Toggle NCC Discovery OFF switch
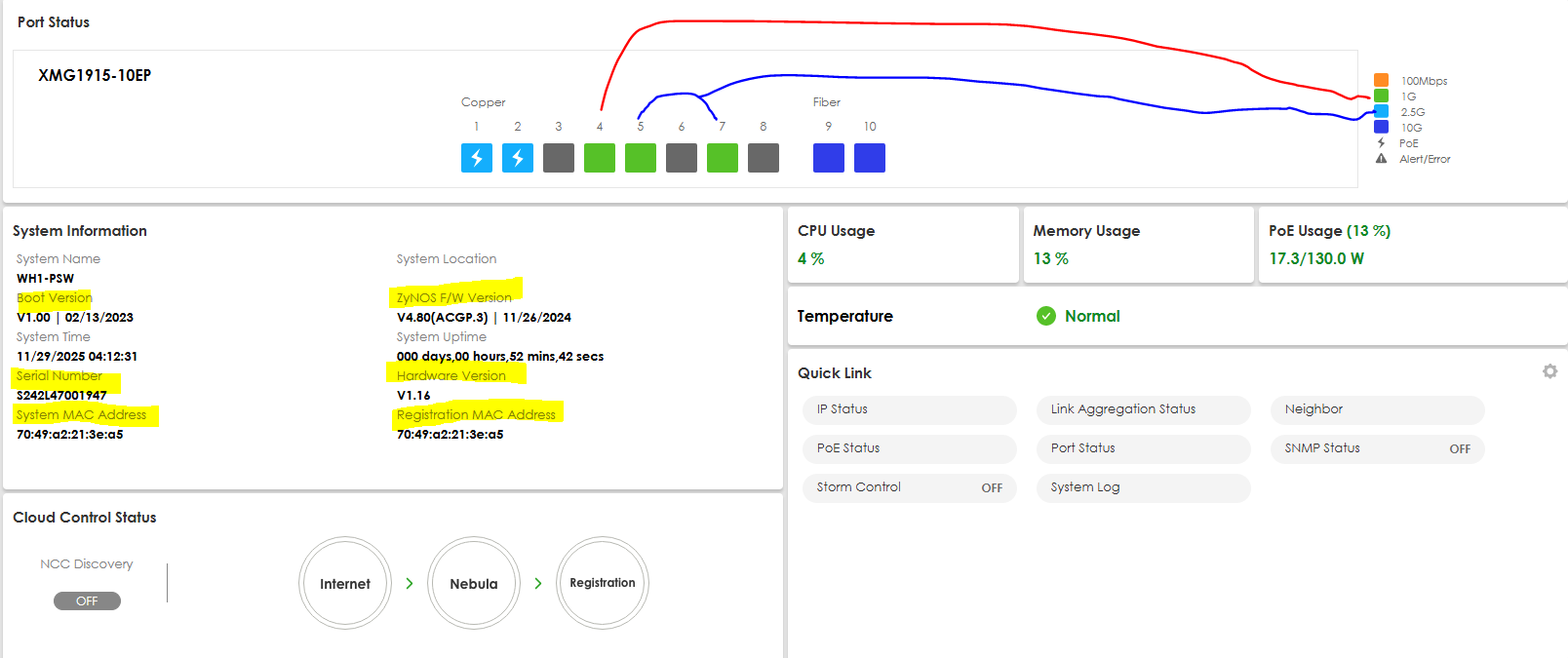Image resolution: width=1568 pixels, height=658 pixels. (x=87, y=600)
